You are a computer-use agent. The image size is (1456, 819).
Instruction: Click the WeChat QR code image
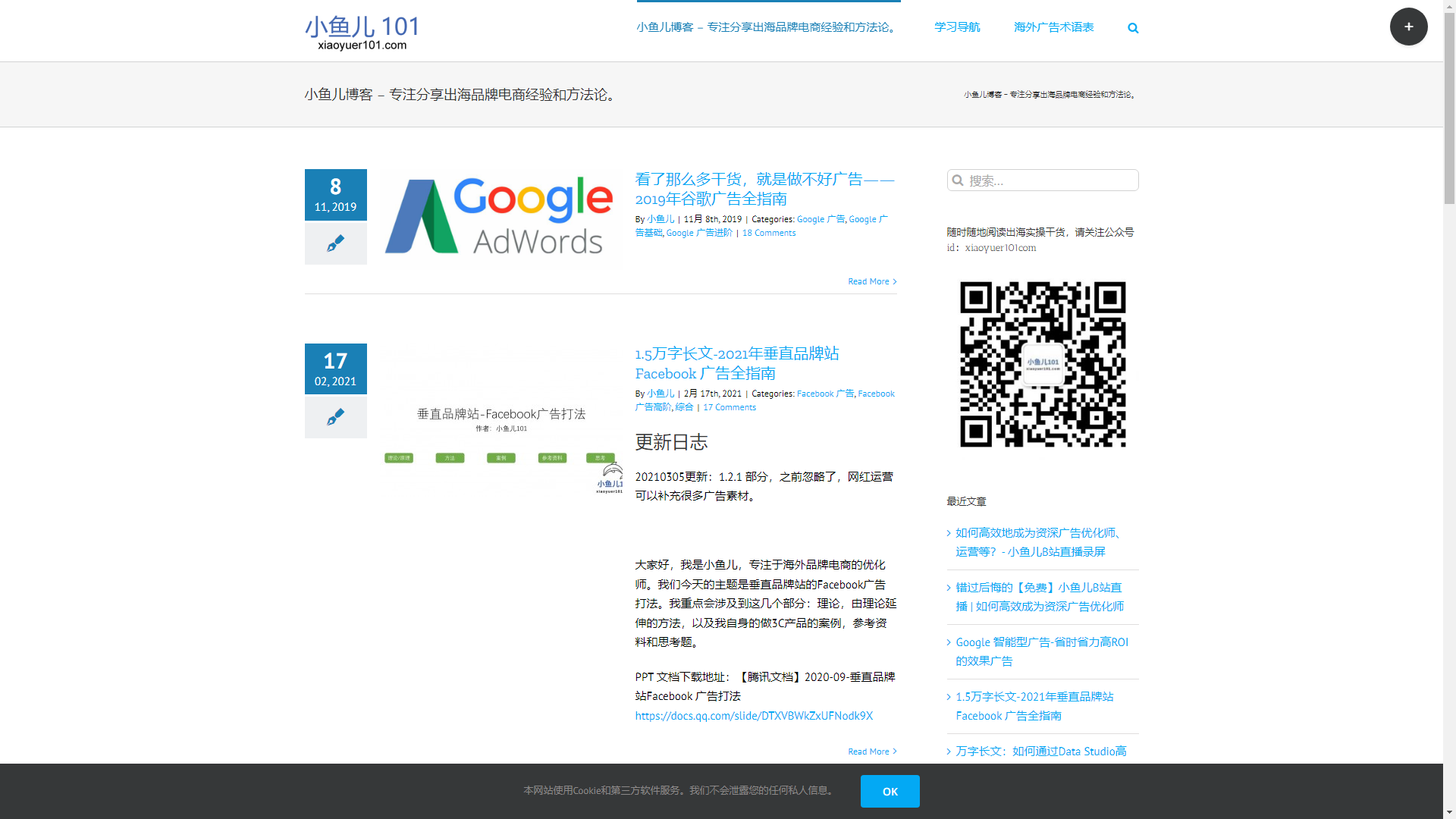pyautogui.click(x=1043, y=365)
